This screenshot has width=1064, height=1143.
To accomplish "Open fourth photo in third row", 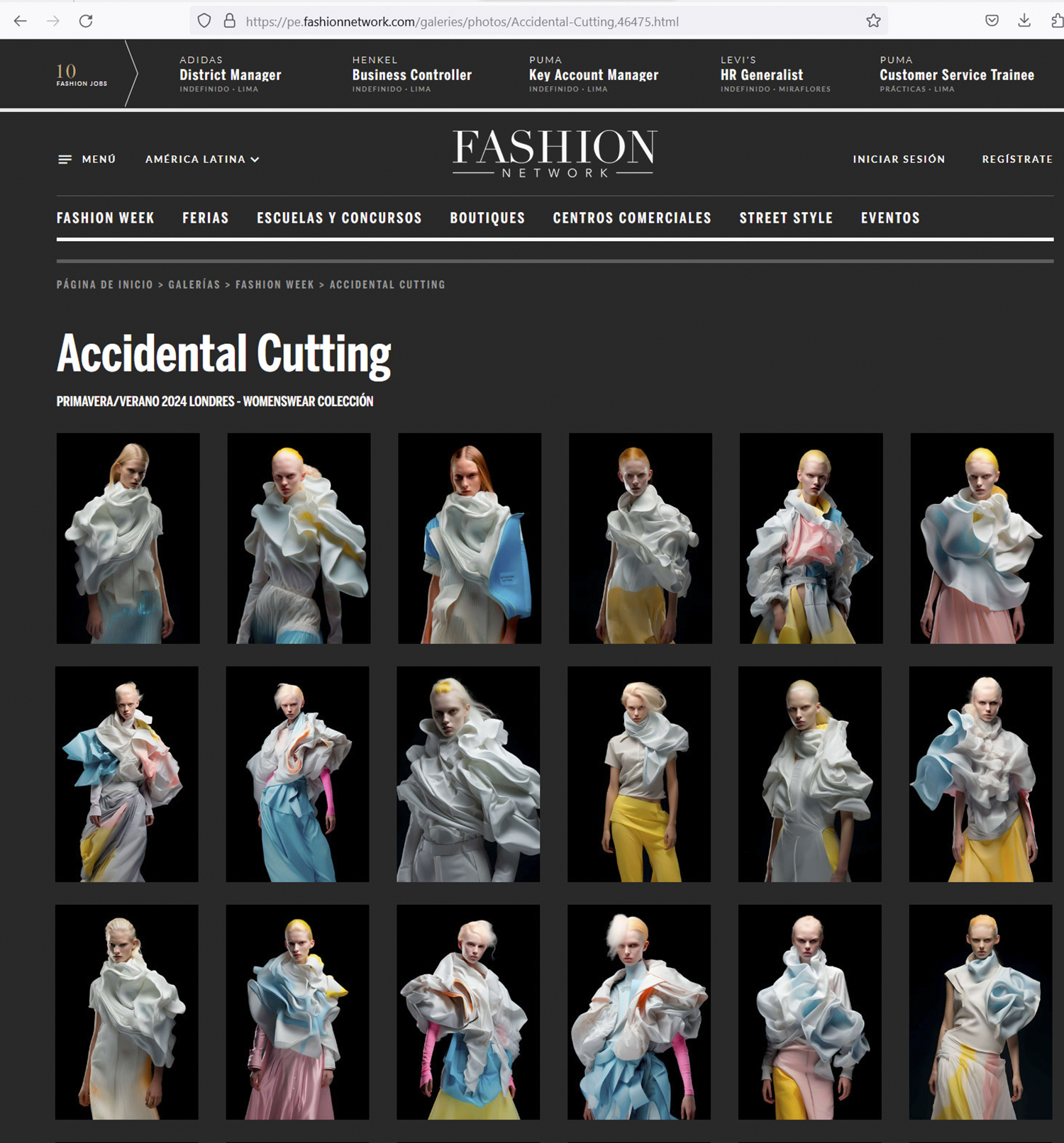I will click(639, 1012).
